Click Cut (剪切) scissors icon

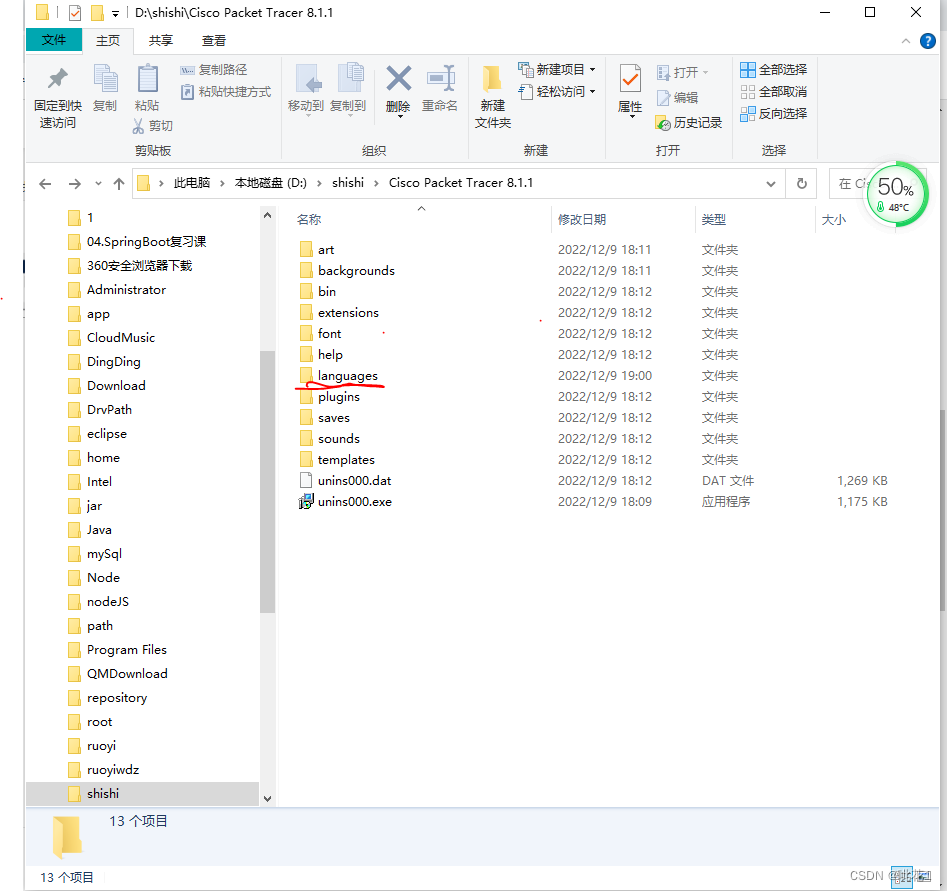click(x=138, y=126)
